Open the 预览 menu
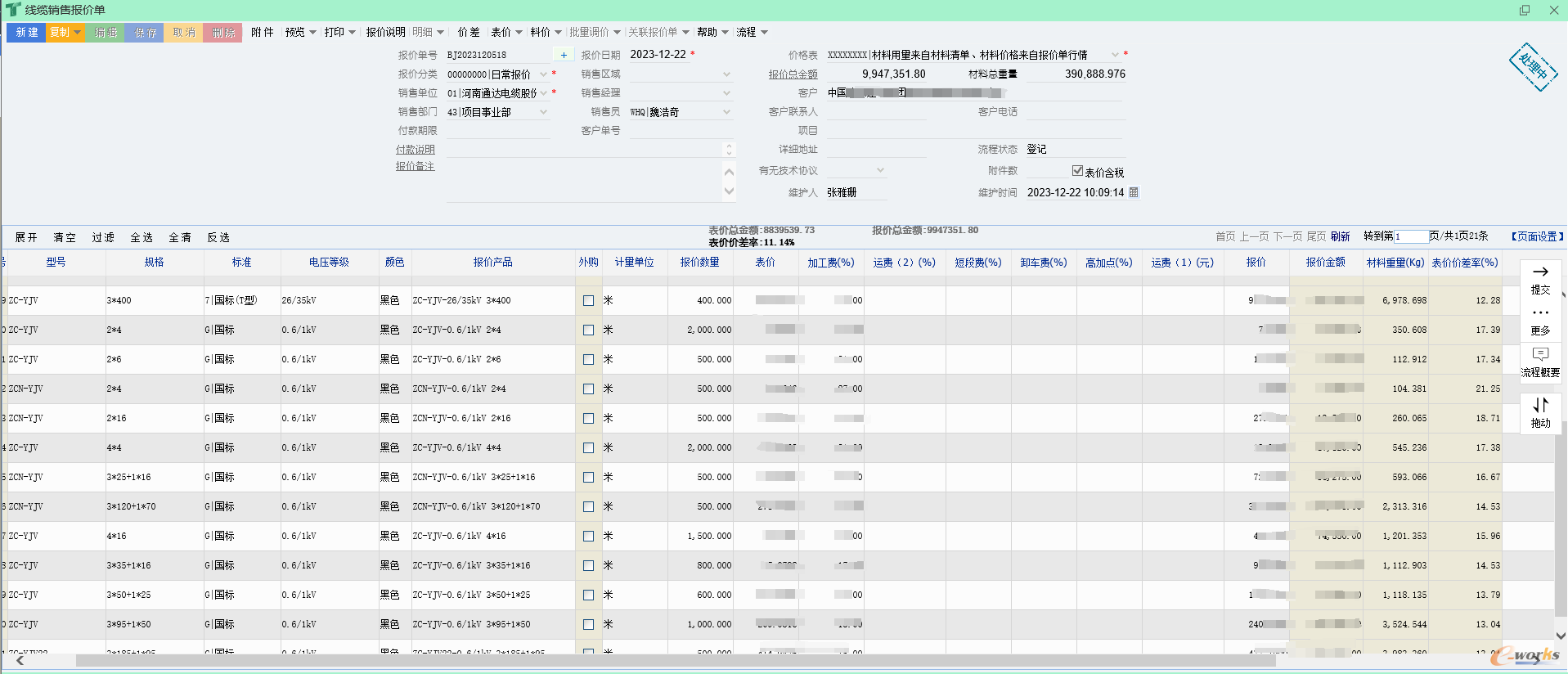The height and width of the screenshot is (674, 1568). [300, 32]
